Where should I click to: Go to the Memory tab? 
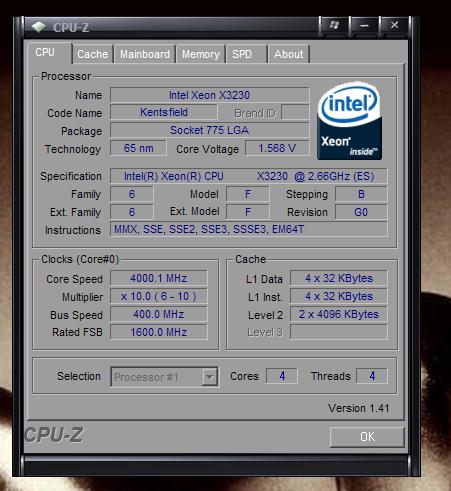(201, 54)
